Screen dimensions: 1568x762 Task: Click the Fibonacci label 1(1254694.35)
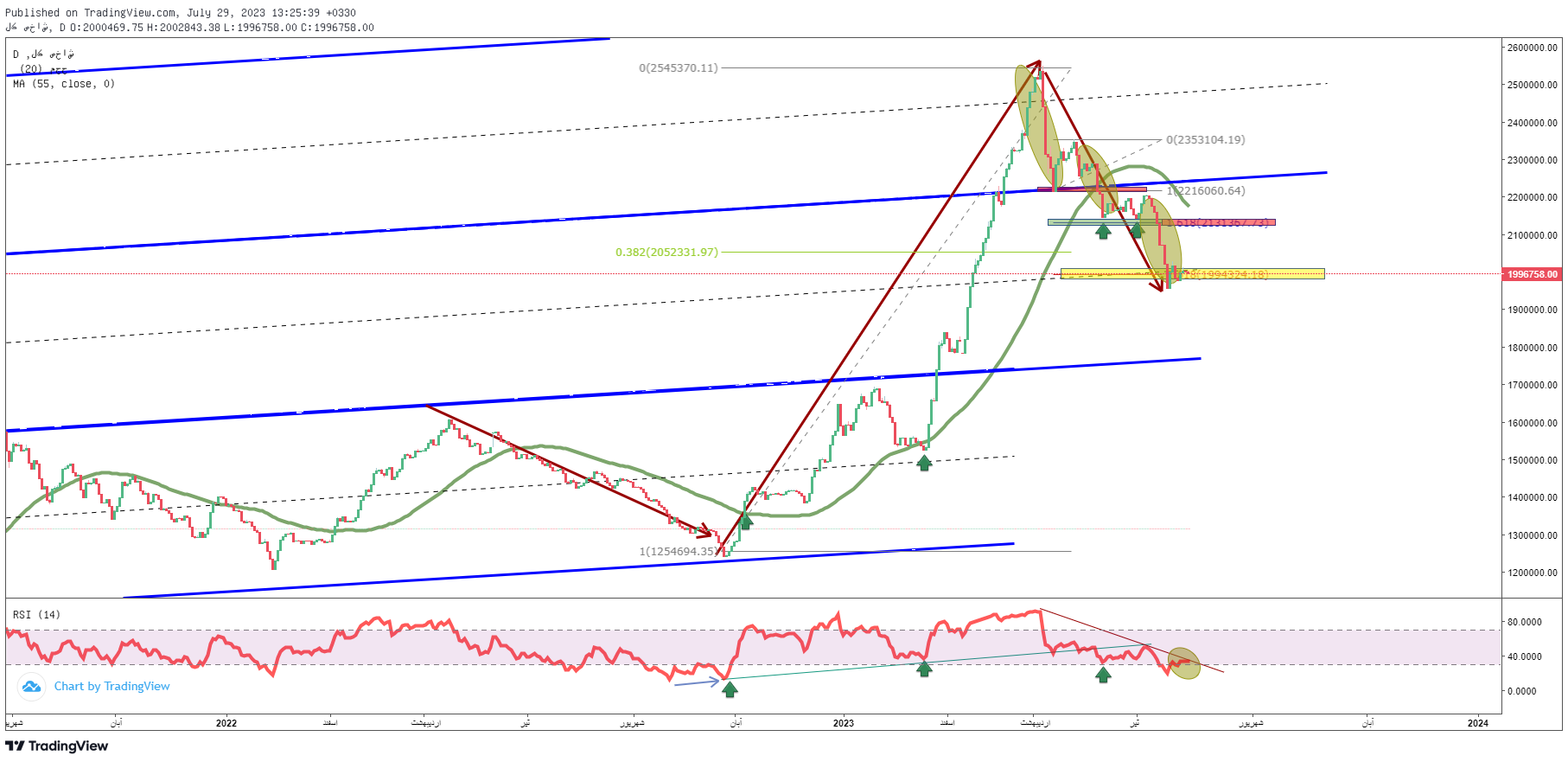pyautogui.click(x=678, y=551)
